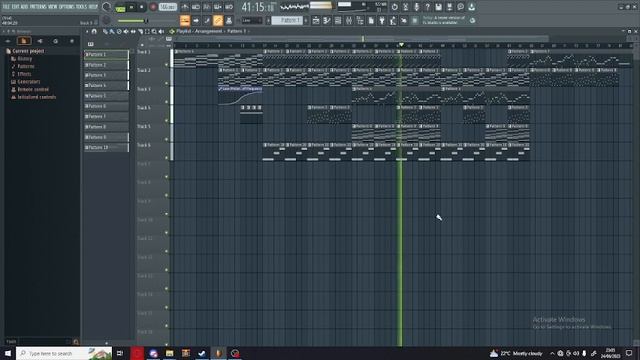This screenshot has height=360, width=640.
Task: Click the download update icon
Action: coord(471,7)
